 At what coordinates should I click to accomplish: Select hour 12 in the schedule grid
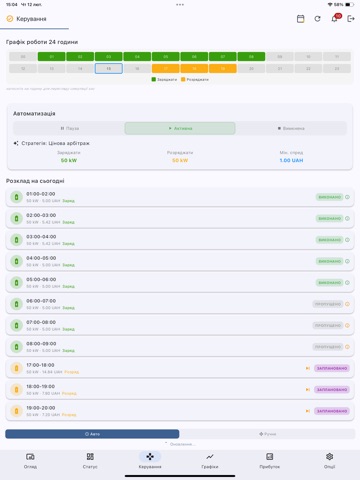(23, 68)
